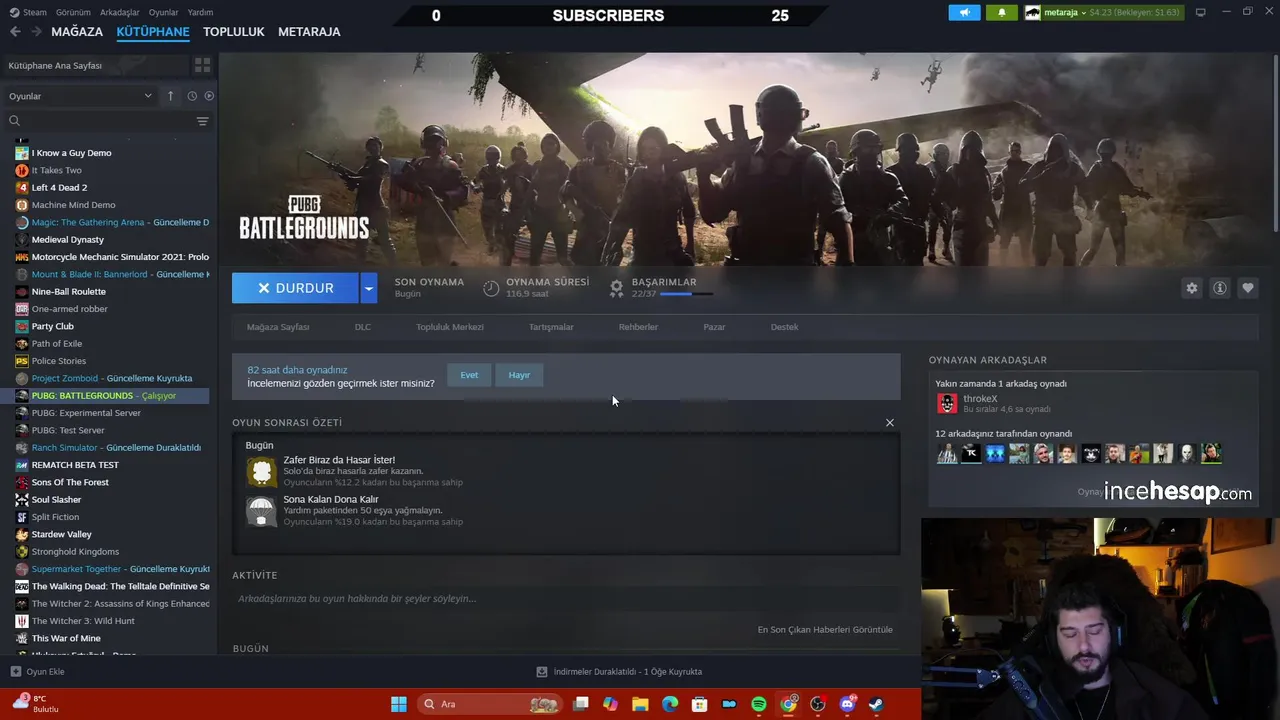Open the Tartışmalar link
The height and width of the screenshot is (720, 1280).
point(551,327)
